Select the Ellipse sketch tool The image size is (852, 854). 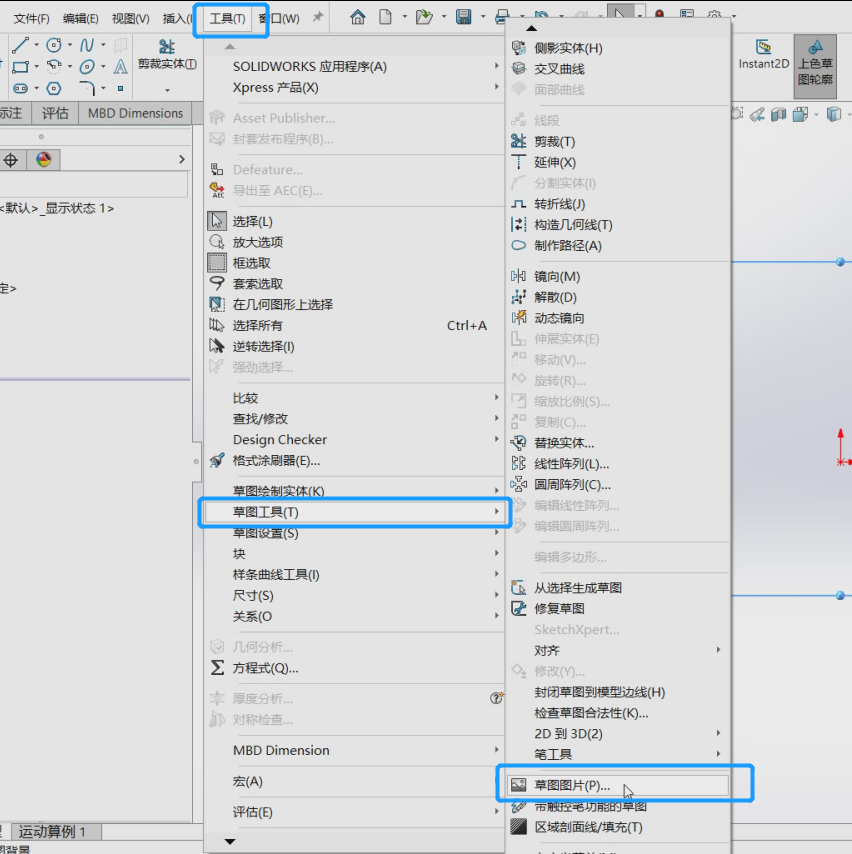(87, 66)
